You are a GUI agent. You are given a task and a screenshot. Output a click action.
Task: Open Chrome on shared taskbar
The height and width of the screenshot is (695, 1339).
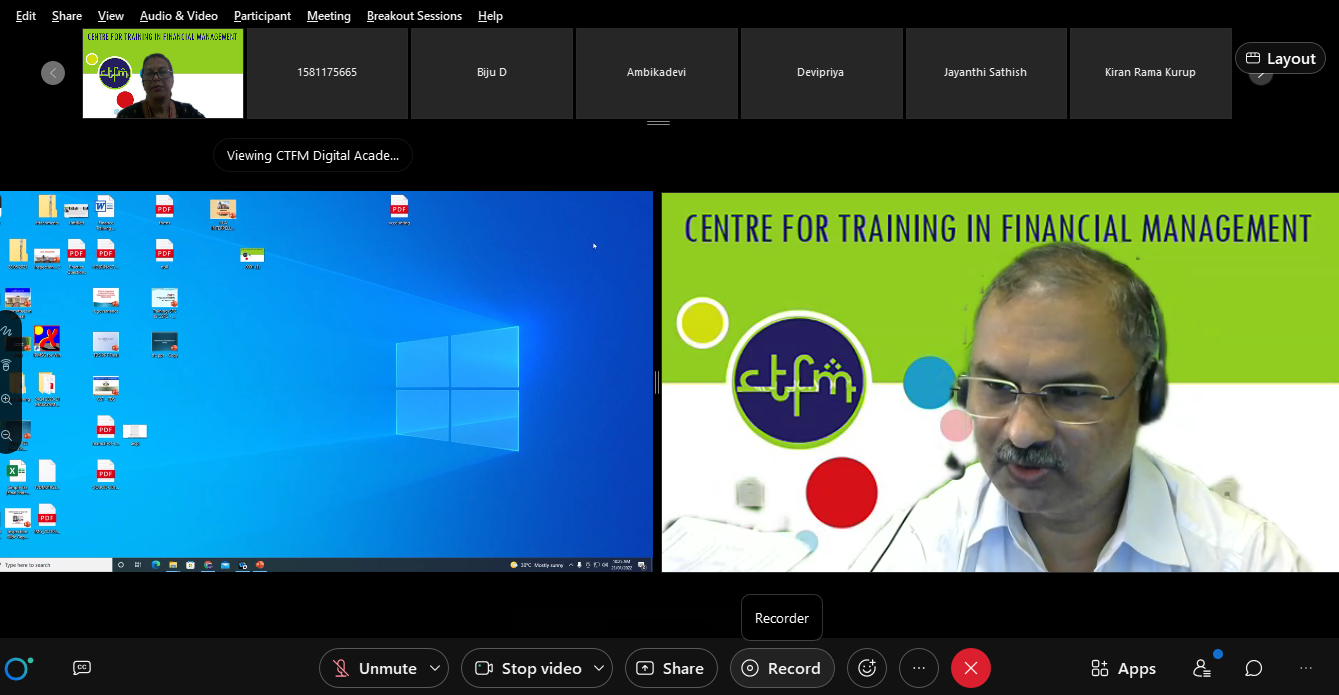(x=208, y=565)
